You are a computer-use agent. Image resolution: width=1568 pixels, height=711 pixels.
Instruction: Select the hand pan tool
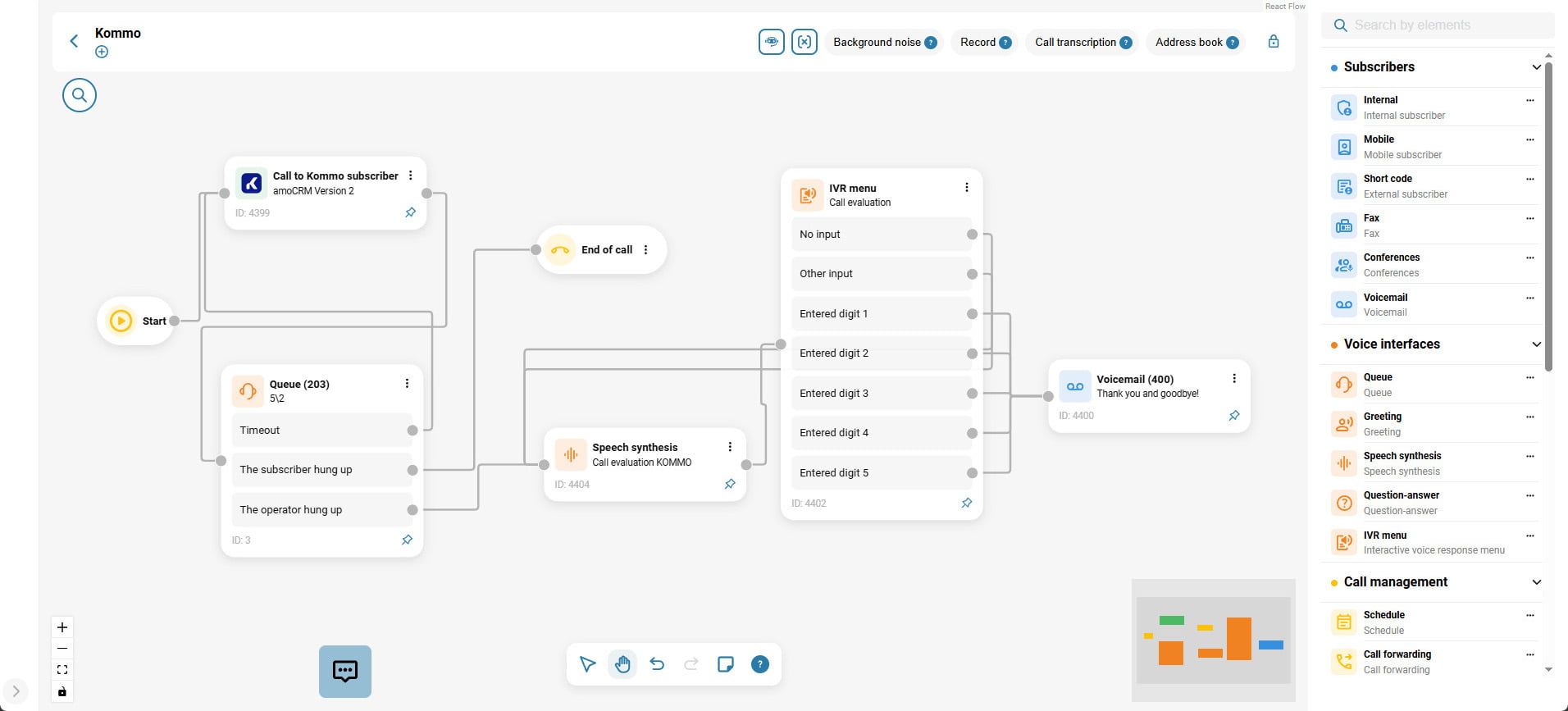coord(622,664)
